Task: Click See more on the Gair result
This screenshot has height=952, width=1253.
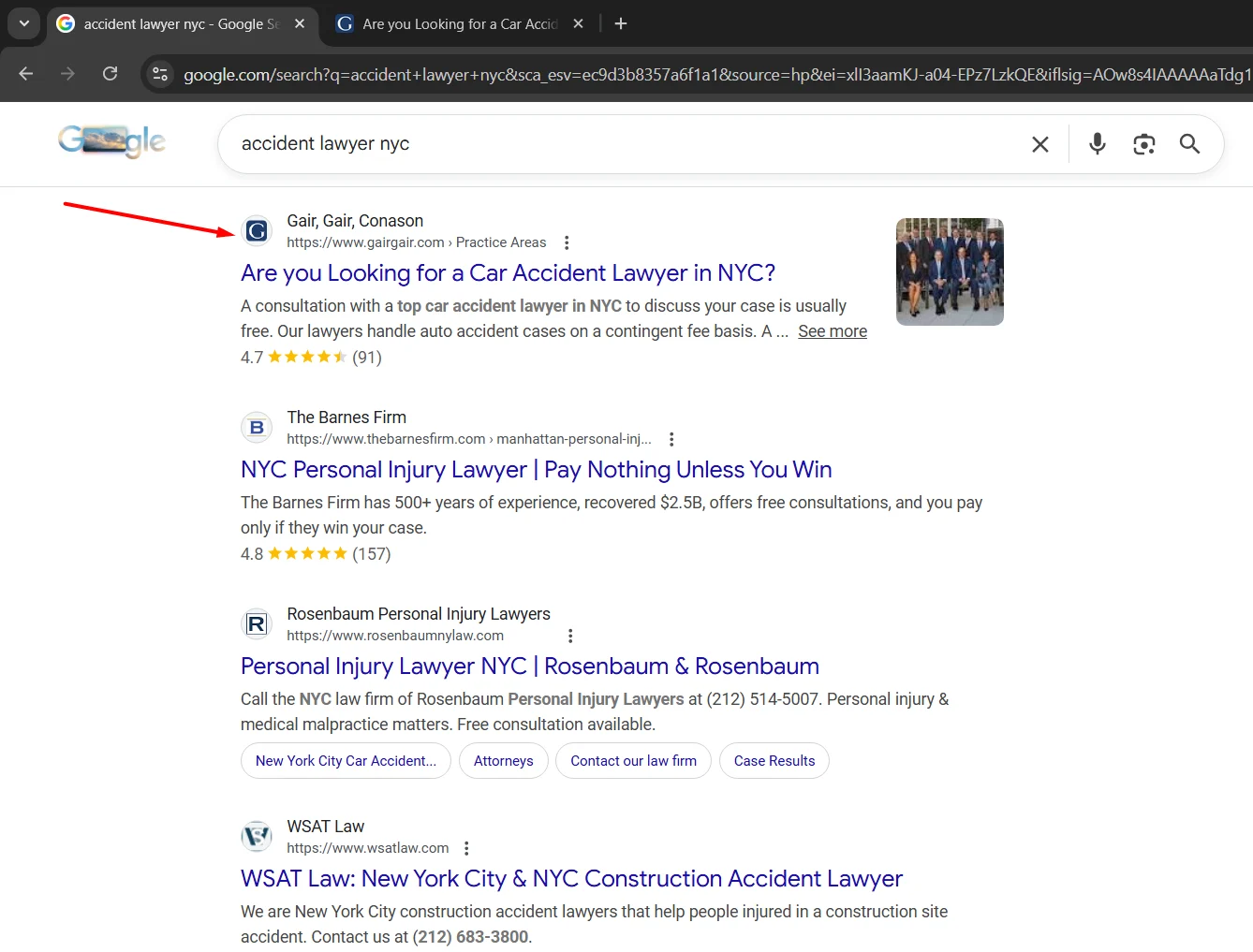Action: point(833,331)
